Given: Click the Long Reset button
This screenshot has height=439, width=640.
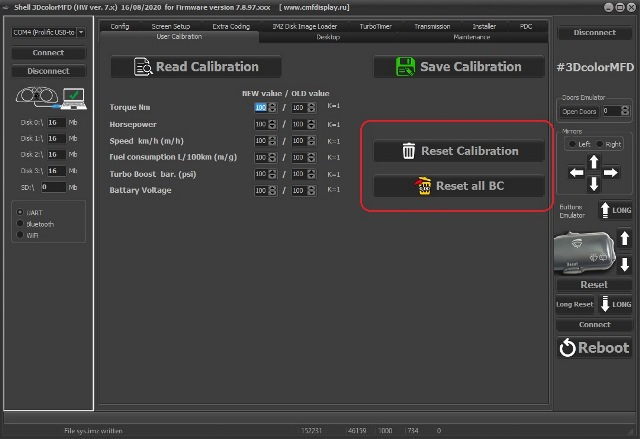Looking at the screenshot, I should 575,304.
